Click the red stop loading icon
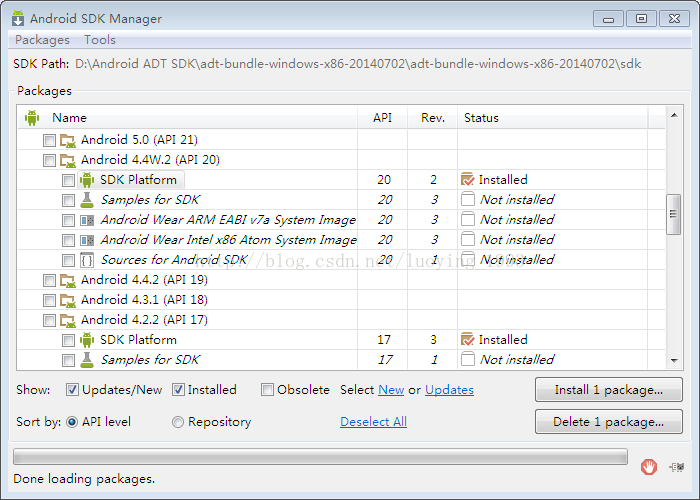 tap(649, 466)
